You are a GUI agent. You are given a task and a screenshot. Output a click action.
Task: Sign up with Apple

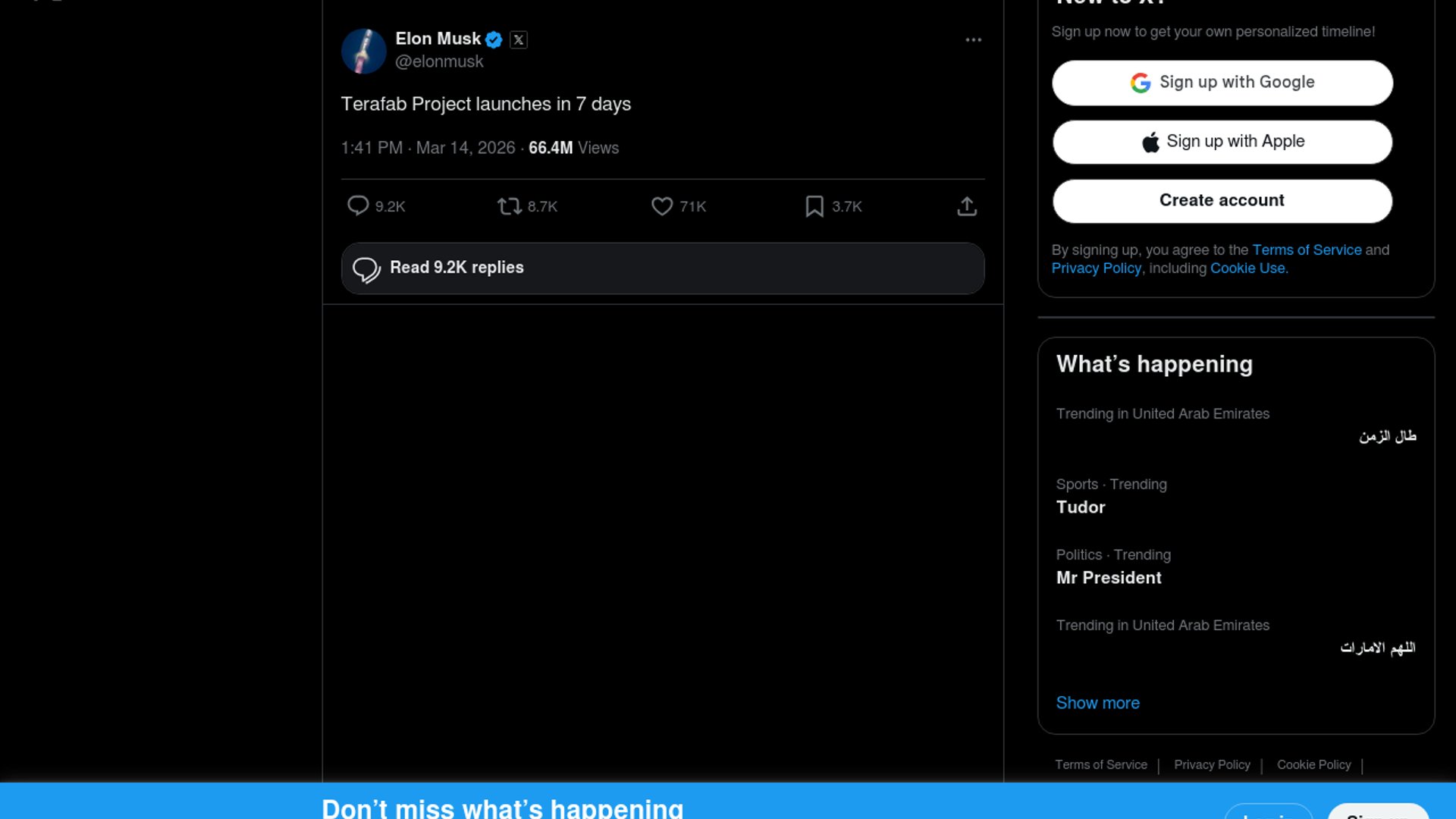pos(1222,142)
